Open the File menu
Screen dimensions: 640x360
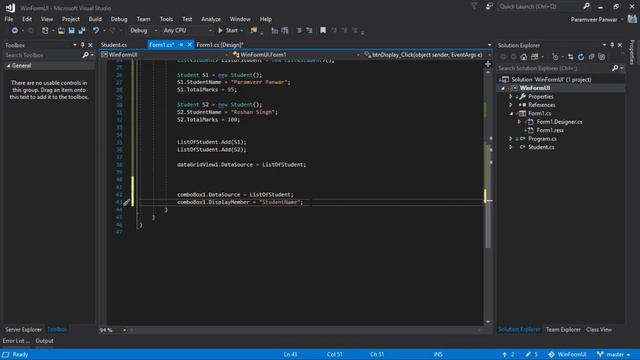(9, 19)
